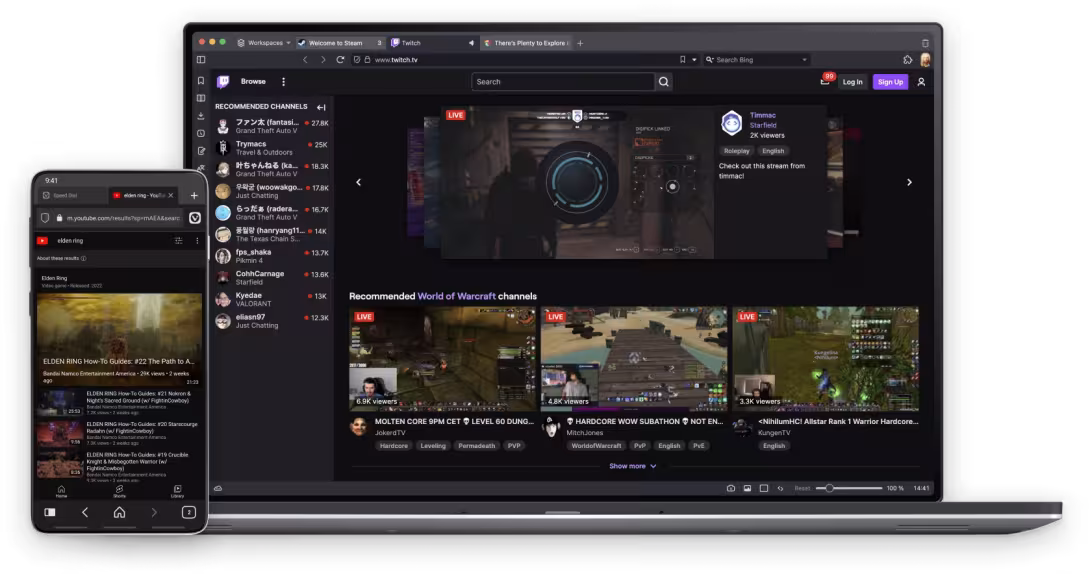The height and width of the screenshot is (574, 1090).
Task: Expand more channels with Show more
Action: [x=633, y=466]
